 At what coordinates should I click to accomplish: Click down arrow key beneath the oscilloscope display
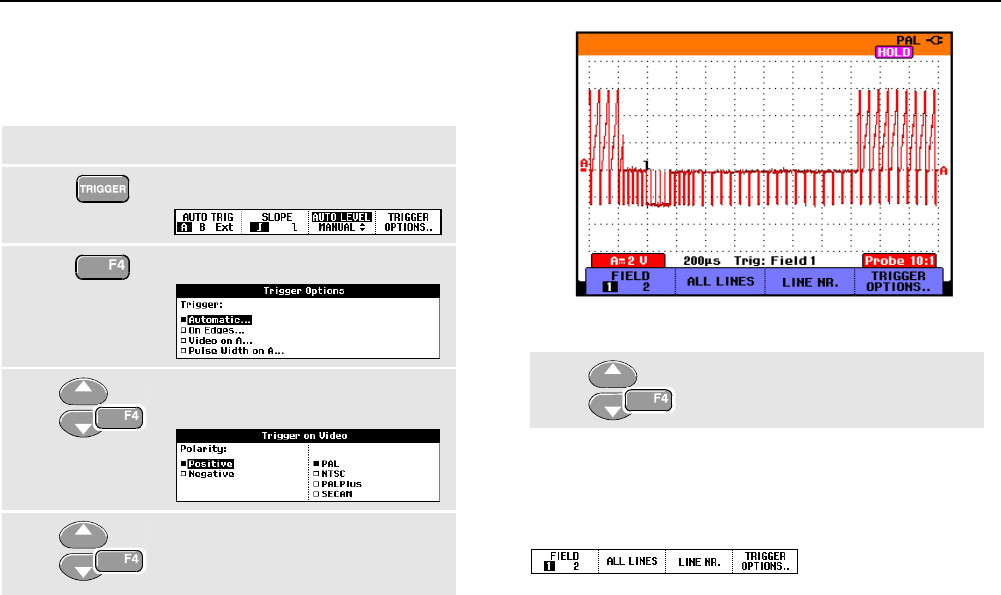pos(609,407)
